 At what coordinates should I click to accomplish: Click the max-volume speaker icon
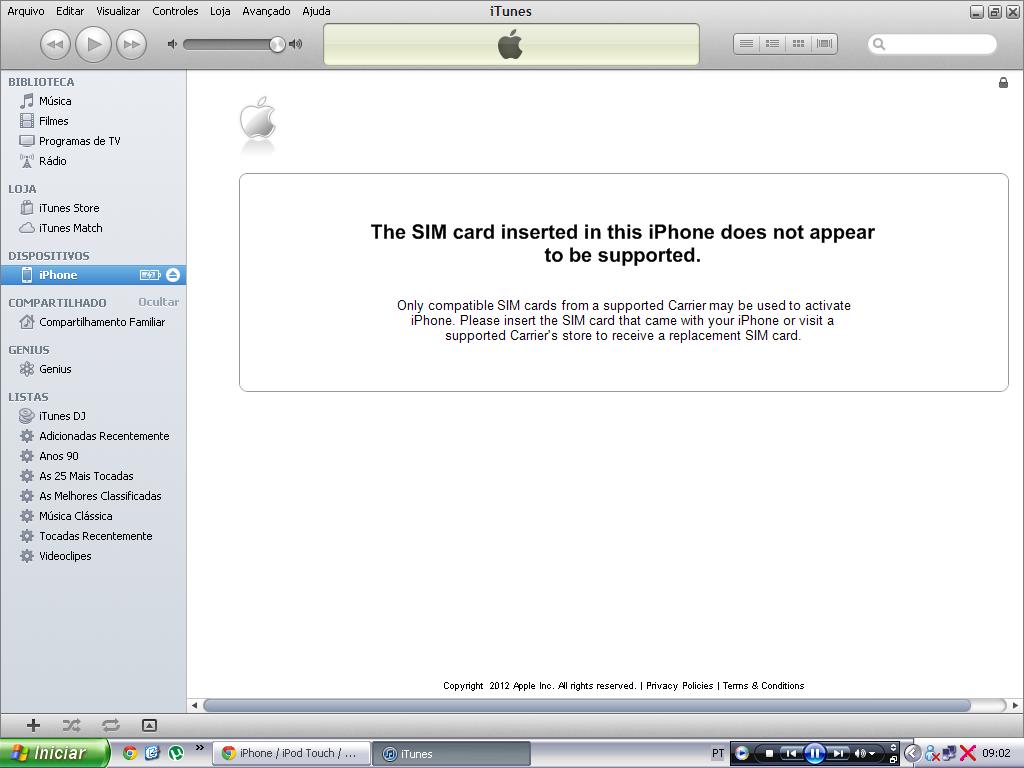click(296, 44)
